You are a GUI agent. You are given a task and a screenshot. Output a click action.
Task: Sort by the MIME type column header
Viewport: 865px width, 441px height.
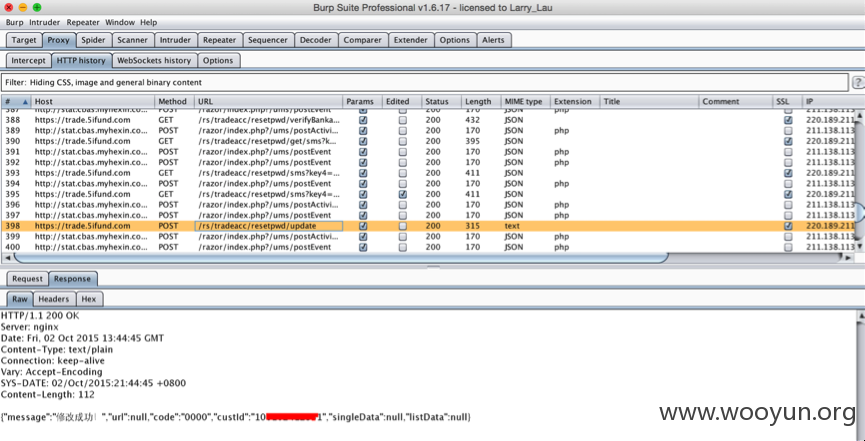(x=525, y=102)
